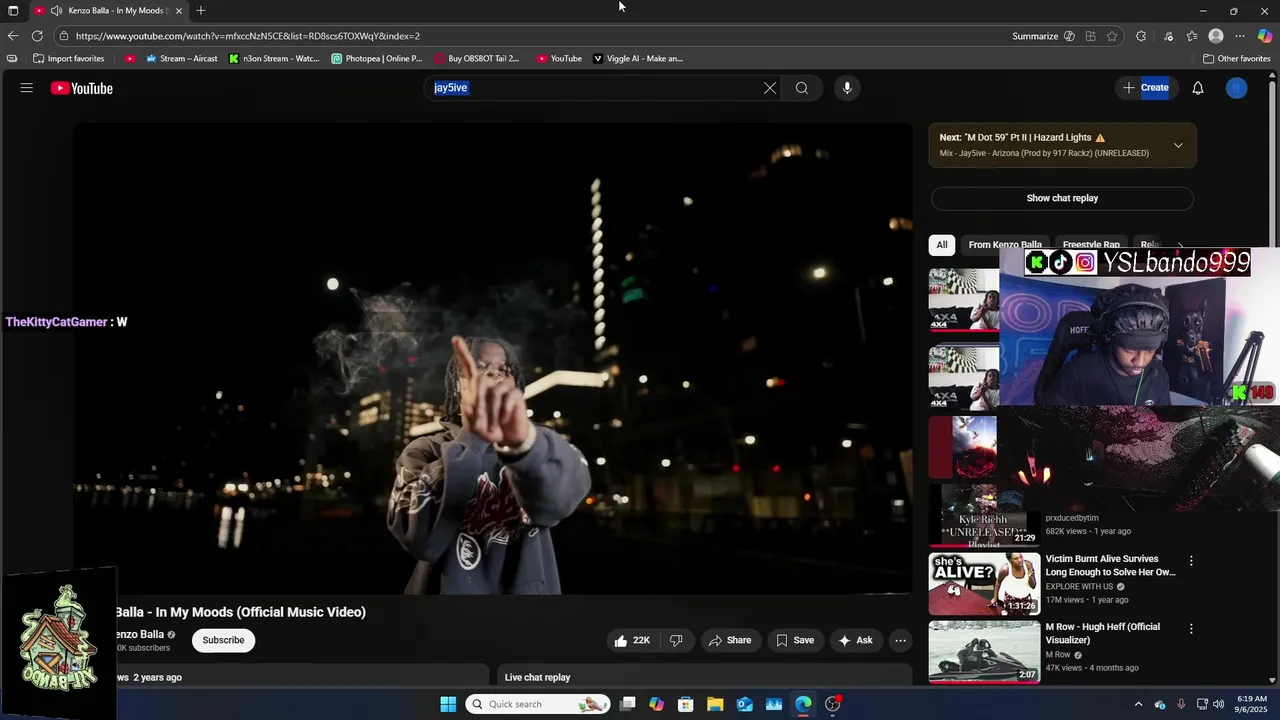This screenshot has height=720, width=1280.
Task: Open the Favorites list icon
Action: tap(1192, 36)
